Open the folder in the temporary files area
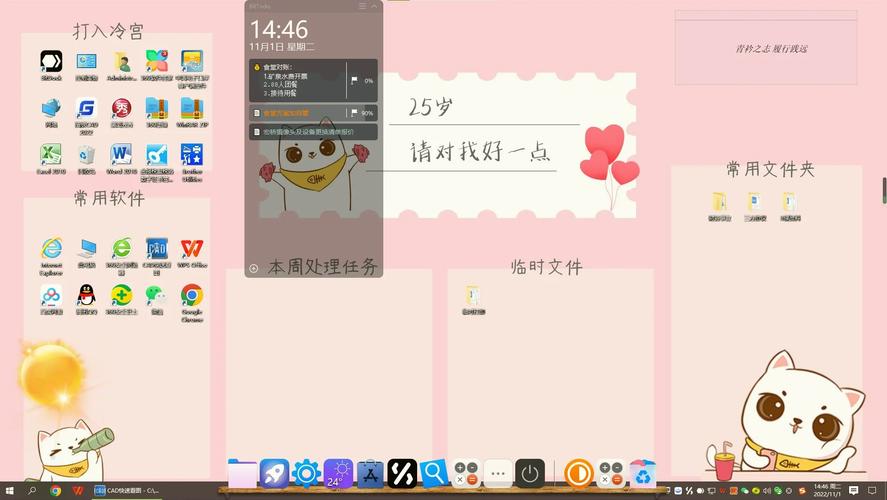The image size is (887, 500). (x=472, y=296)
